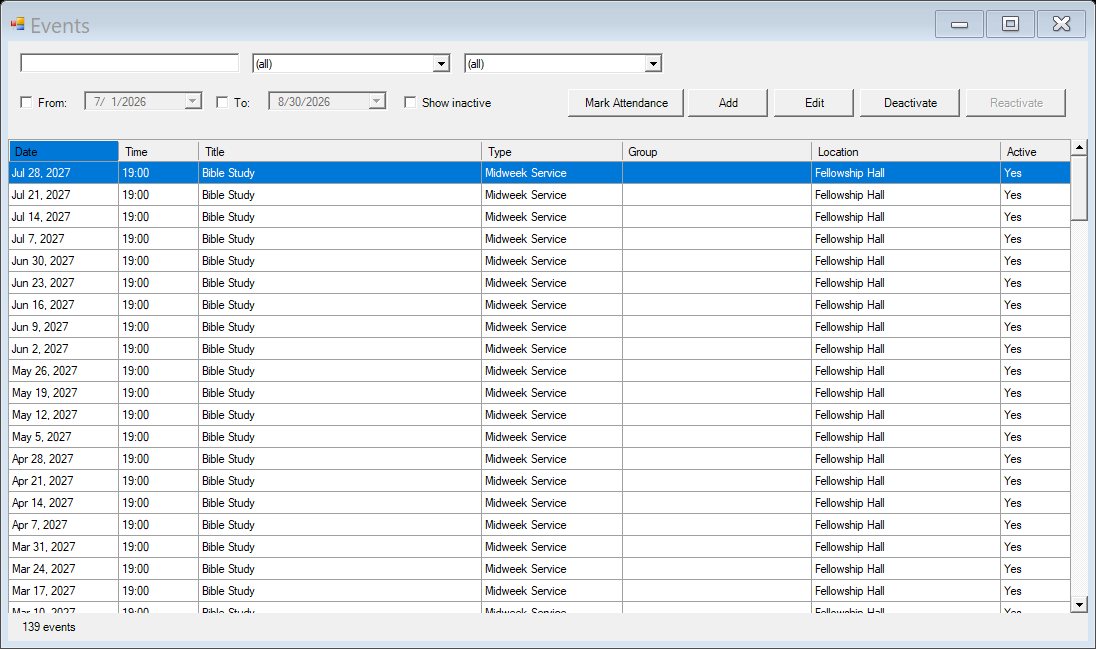Select the Mar 17, 2027 event
This screenshot has height=649, width=1096.
(x=539, y=592)
